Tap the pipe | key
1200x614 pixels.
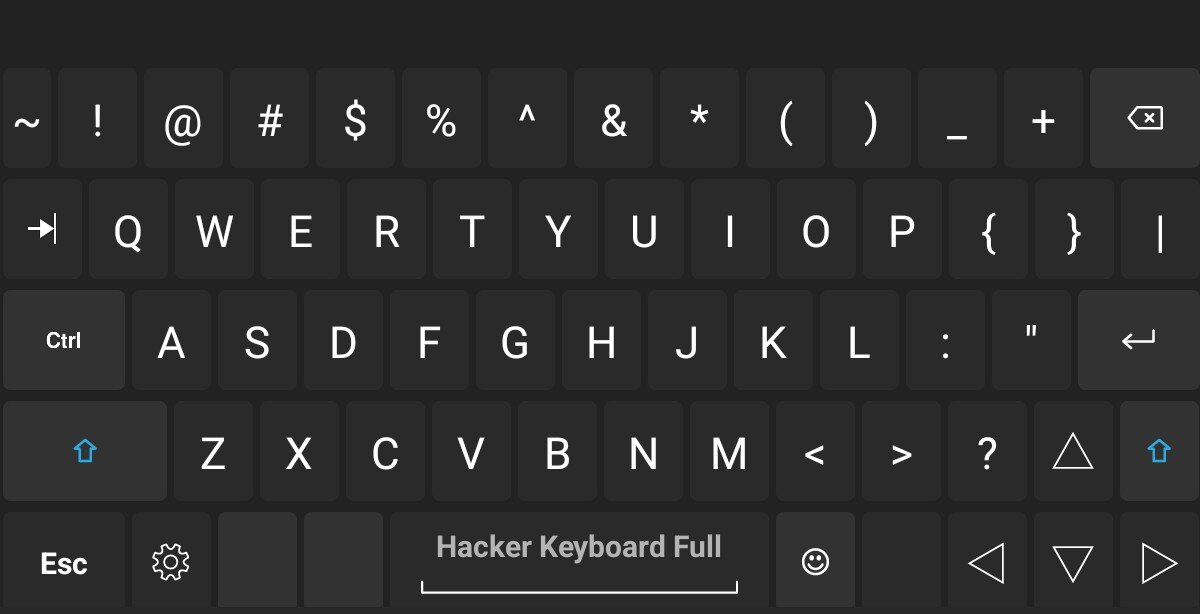[1159, 231]
